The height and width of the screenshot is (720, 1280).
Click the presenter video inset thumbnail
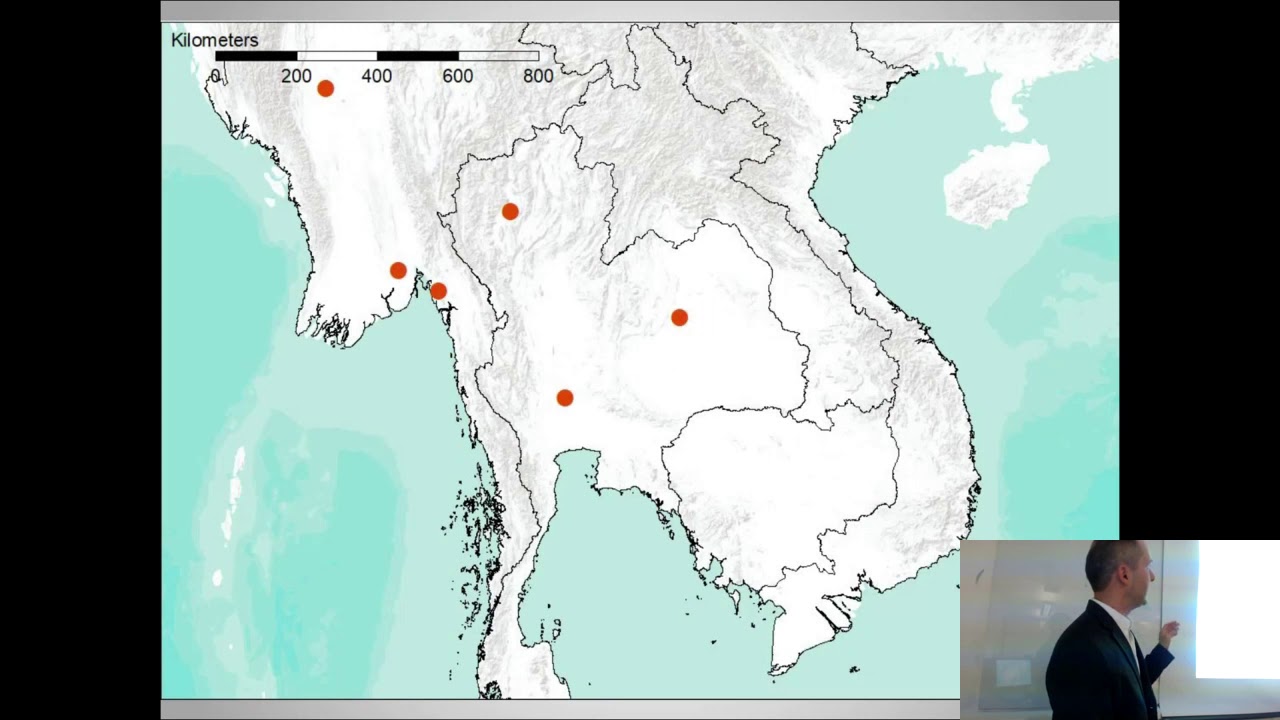point(1120,630)
